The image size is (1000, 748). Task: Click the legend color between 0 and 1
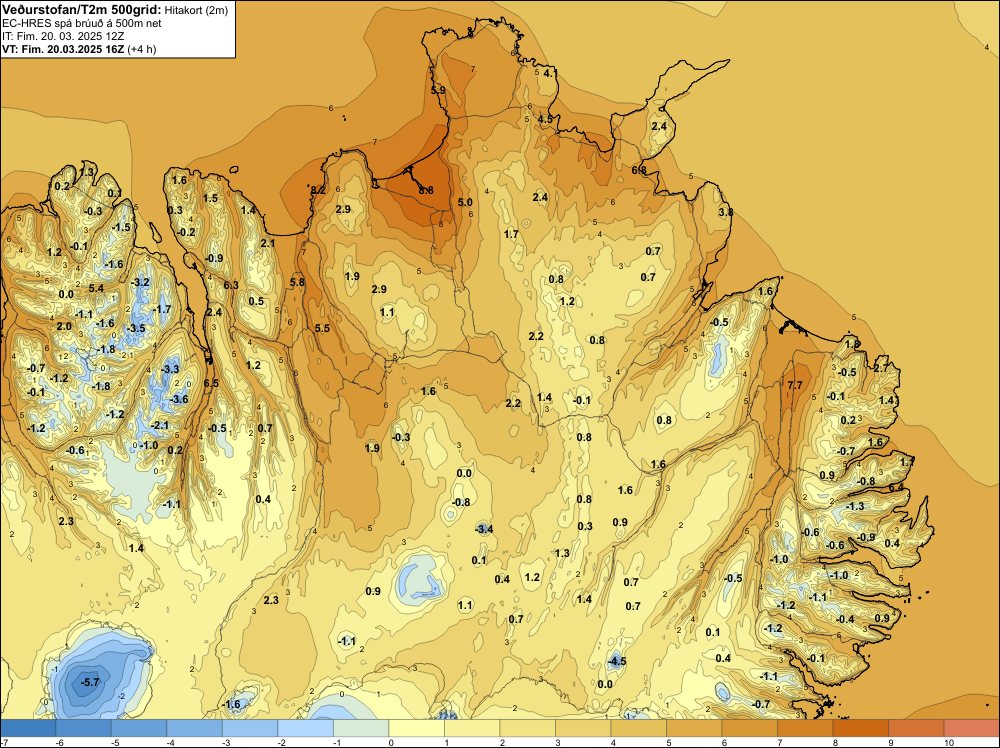click(416, 728)
